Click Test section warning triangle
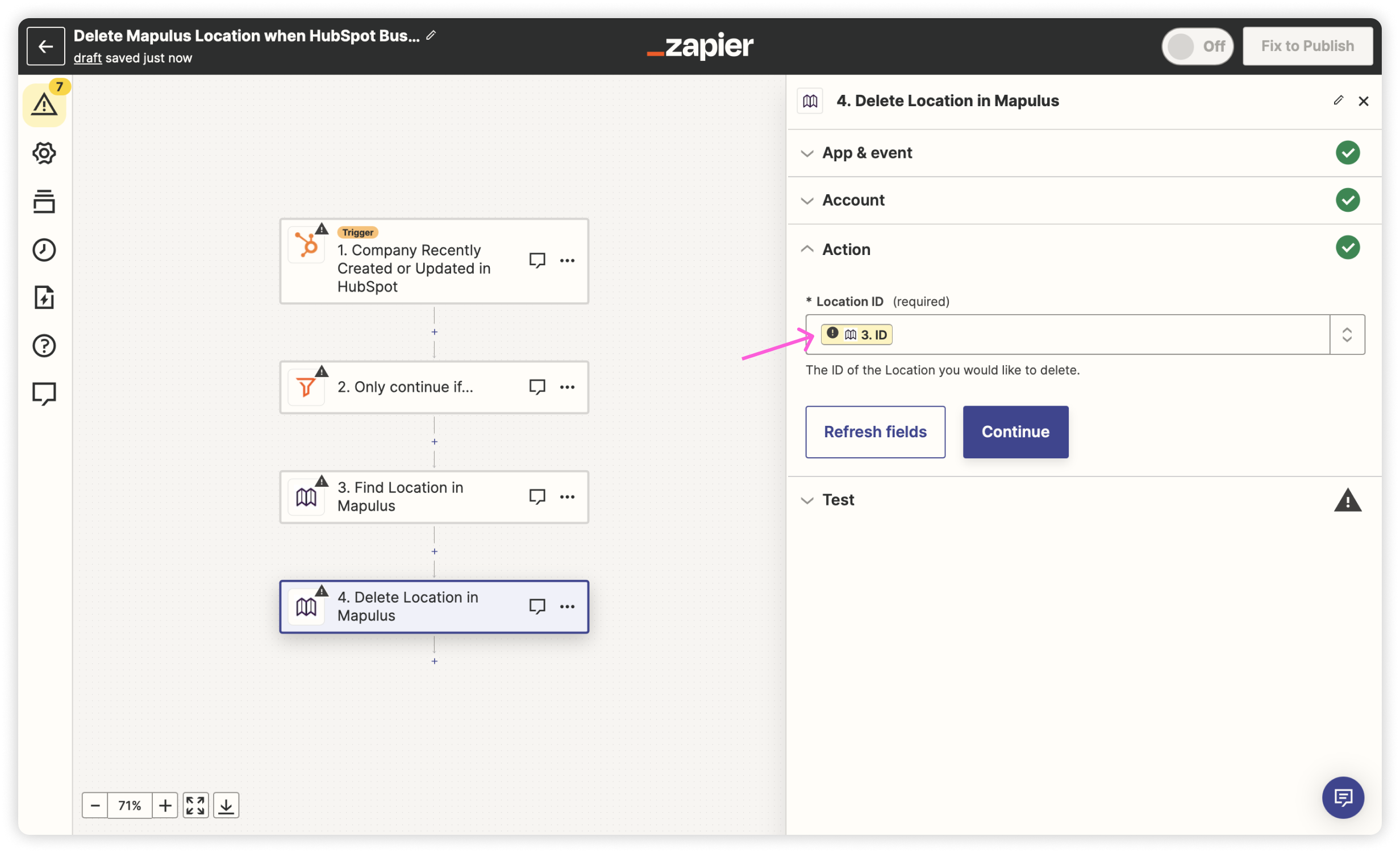 (x=1348, y=500)
